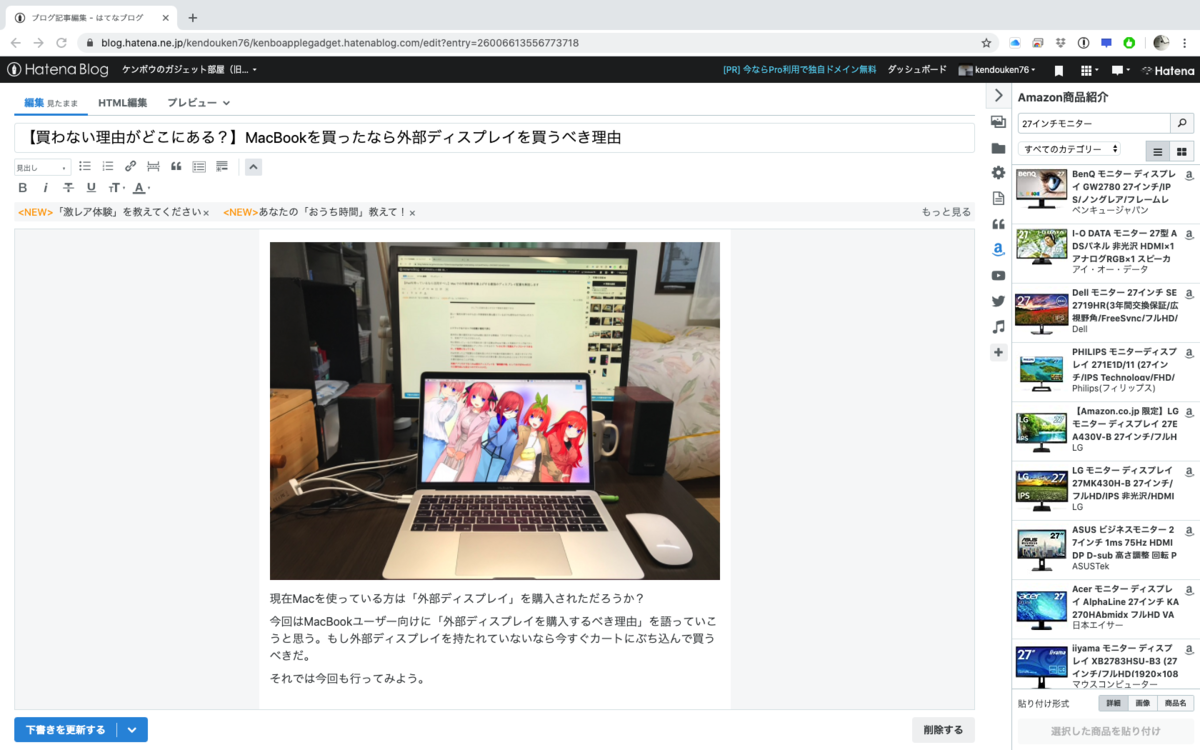
Task: Switch product results to list view
Action: tap(1158, 151)
